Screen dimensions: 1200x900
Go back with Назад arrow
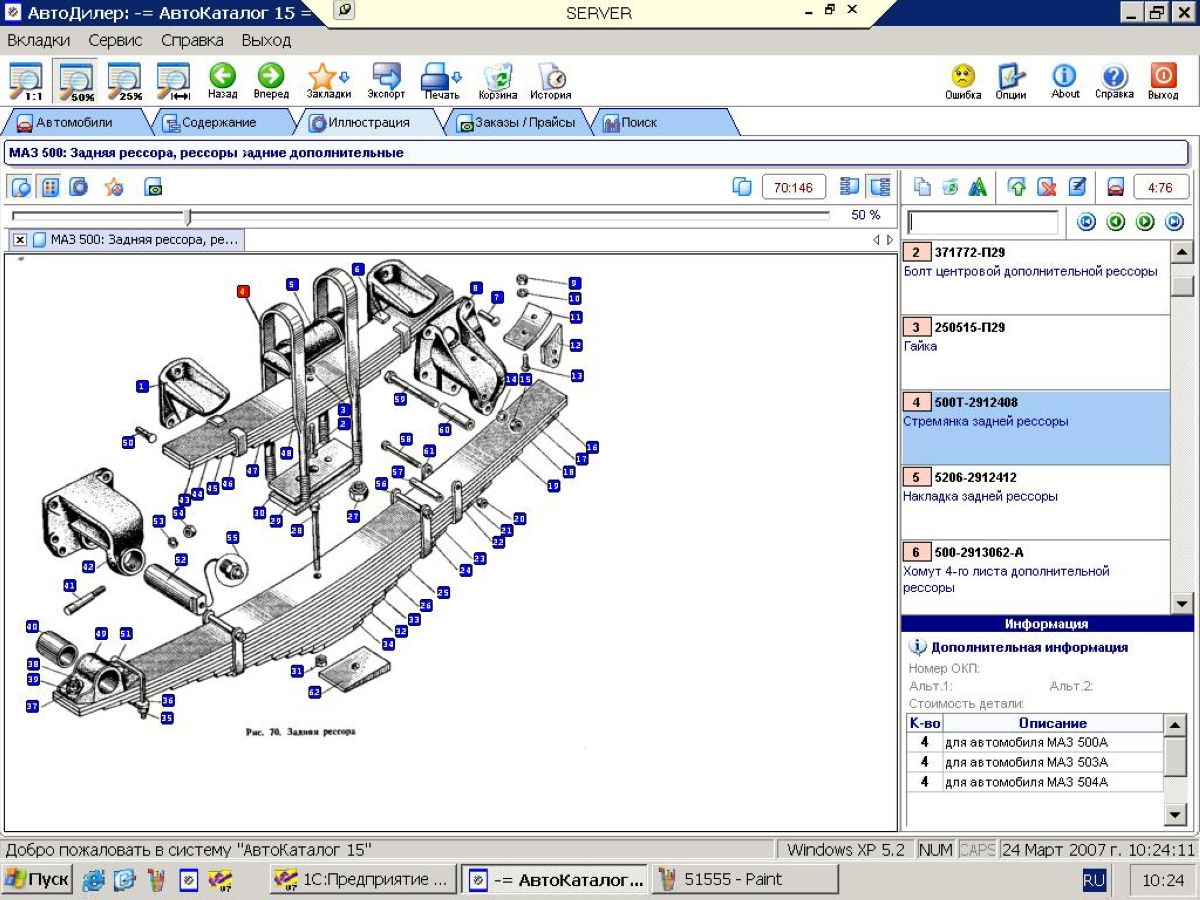[x=223, y=81]
